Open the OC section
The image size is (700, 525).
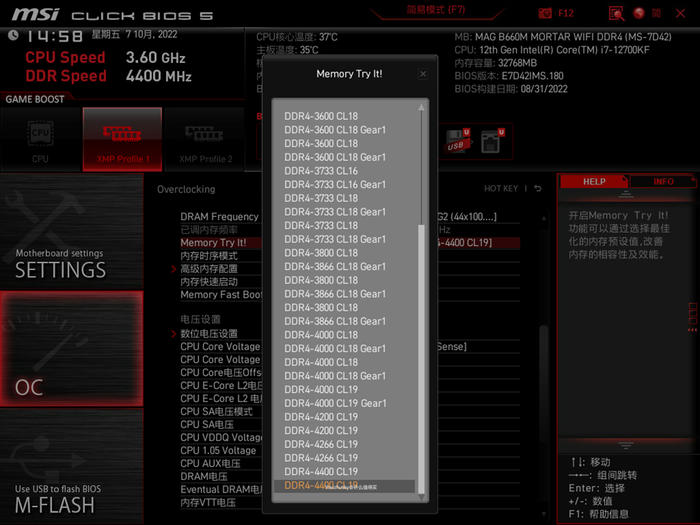pos(72,349)
